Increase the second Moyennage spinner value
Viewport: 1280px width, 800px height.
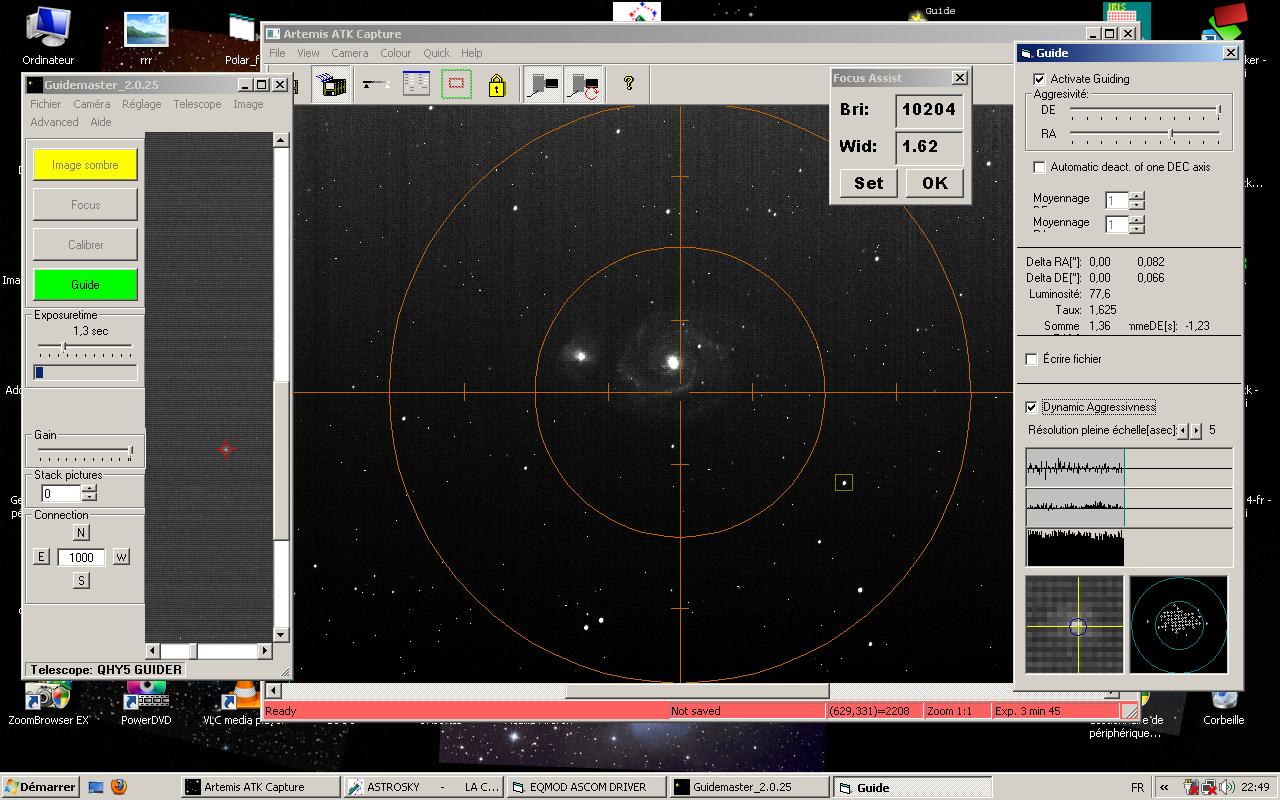pyautogui.click(x=1136, y=220)
